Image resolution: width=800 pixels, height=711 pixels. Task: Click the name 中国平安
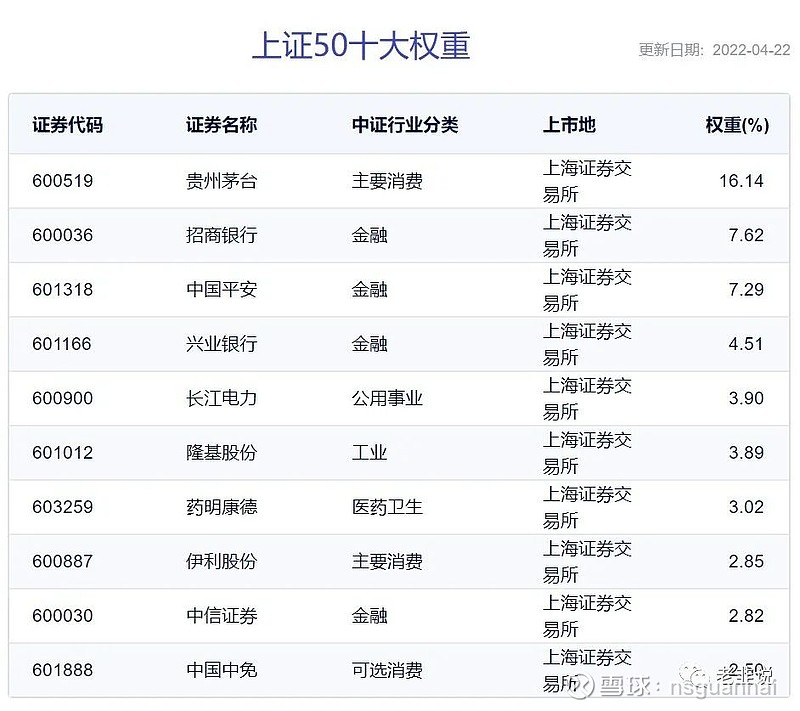(x=221, y=290)
